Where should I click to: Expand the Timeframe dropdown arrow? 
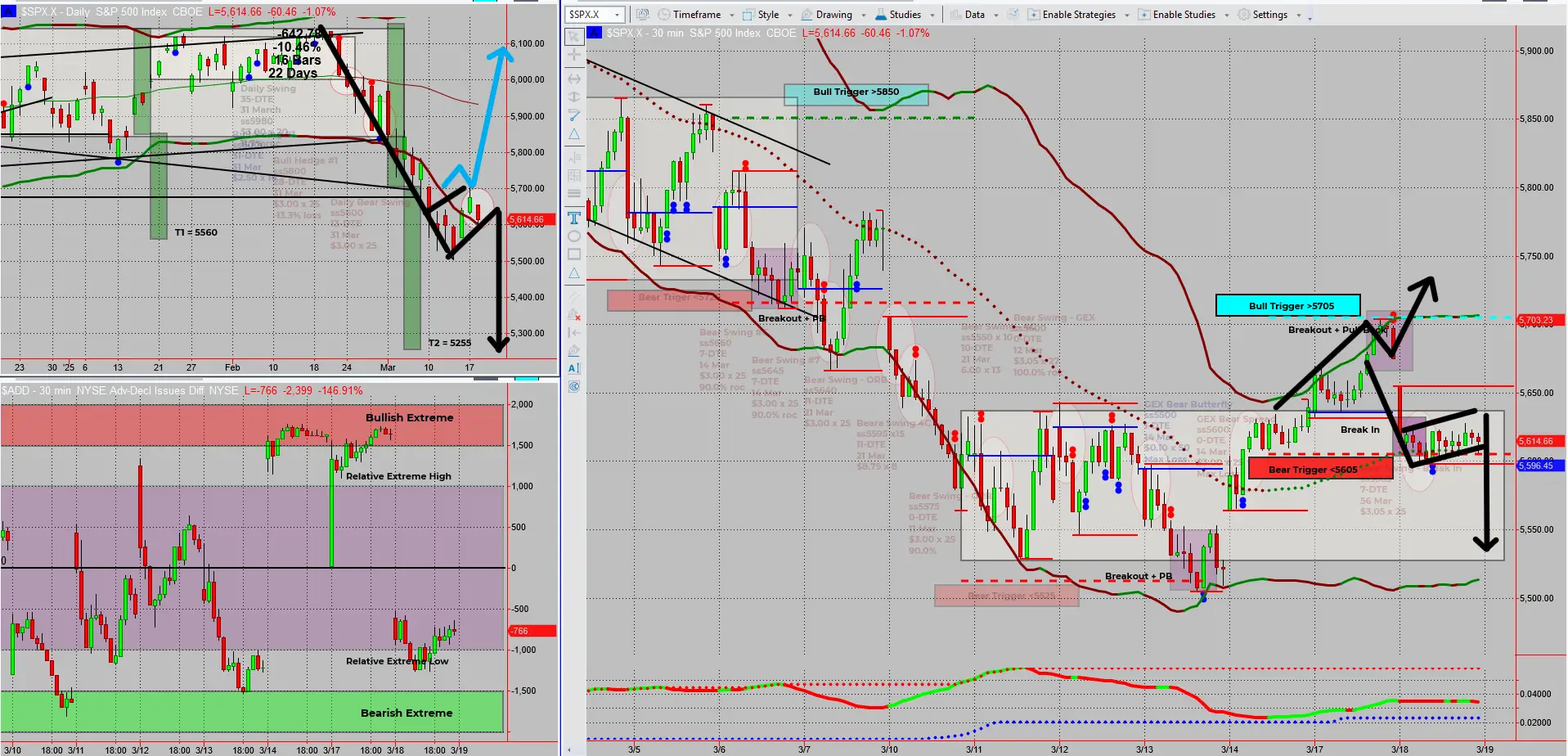click(731, 15)
